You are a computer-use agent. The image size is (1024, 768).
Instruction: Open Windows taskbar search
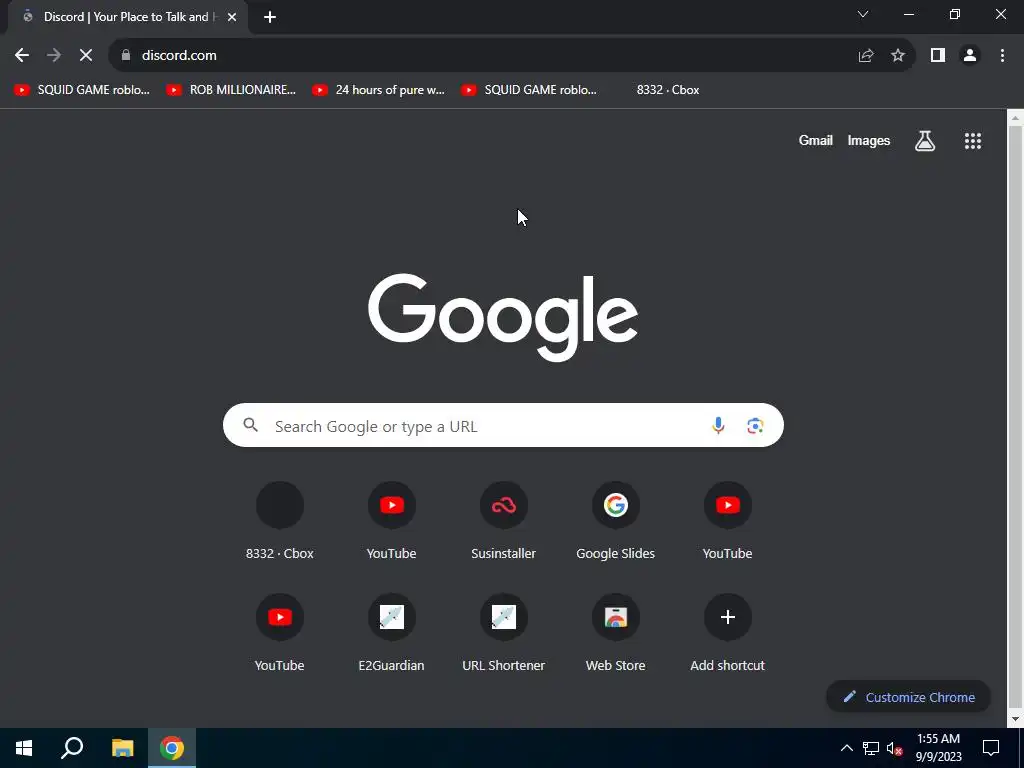click(x=72, y=748)
